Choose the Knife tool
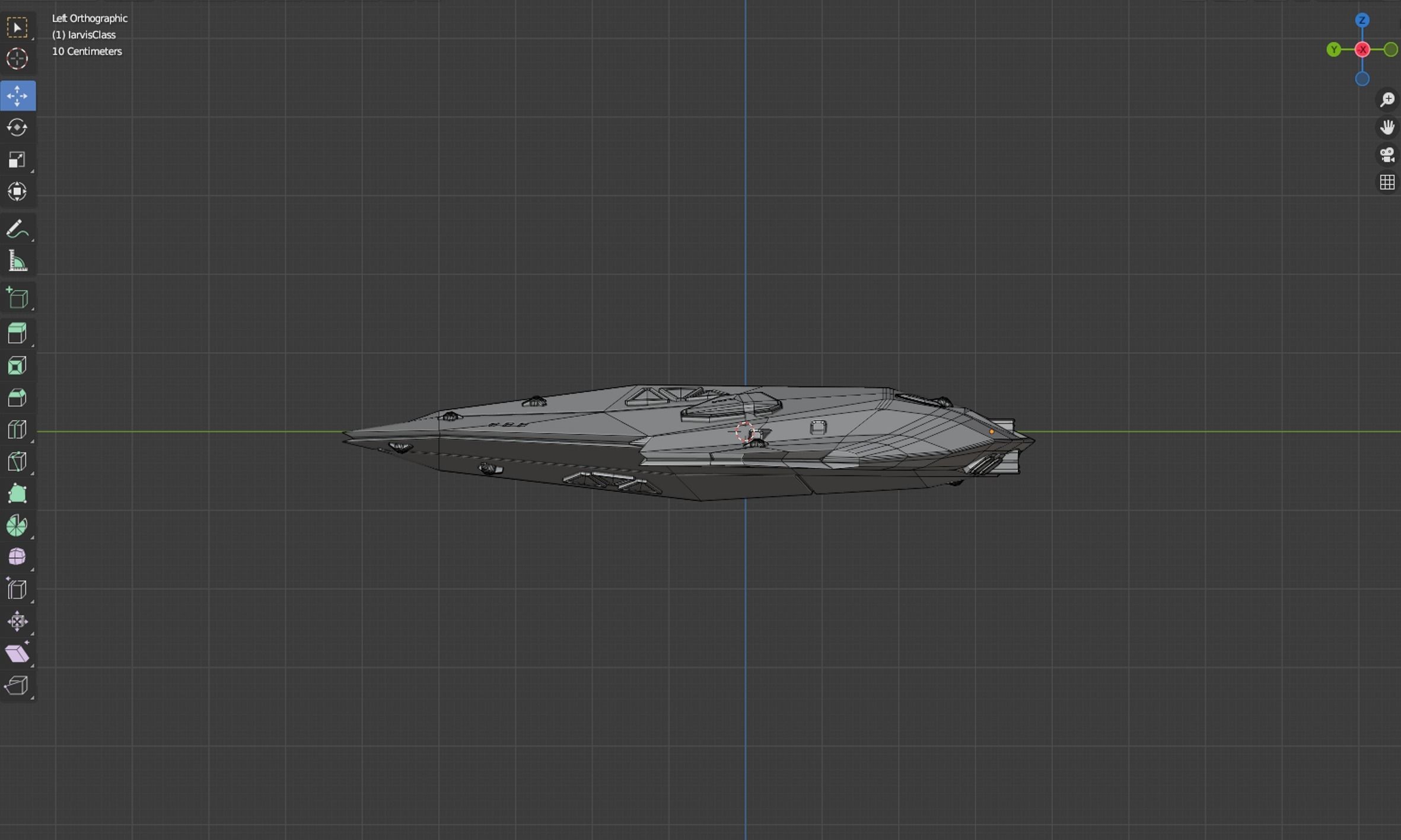The width and height of the screenshot is (1401, 840). pos(17,461)
